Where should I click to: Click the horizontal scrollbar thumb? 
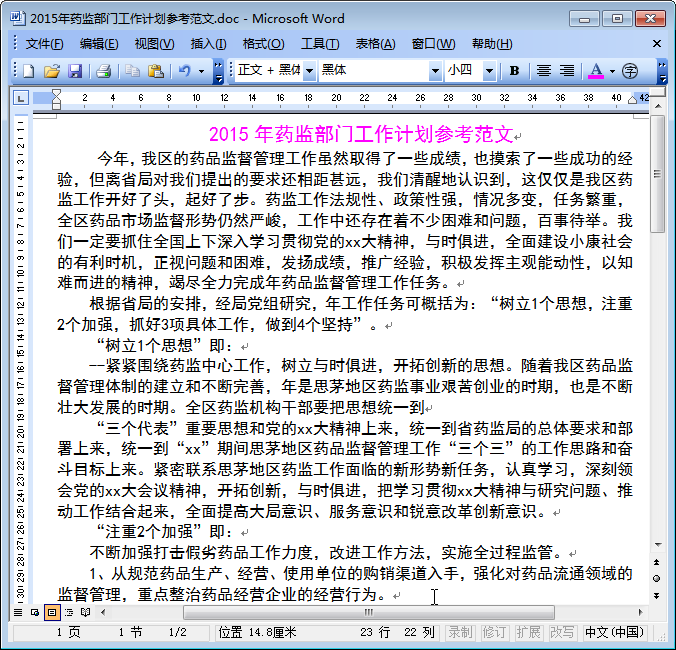[369, 612]
